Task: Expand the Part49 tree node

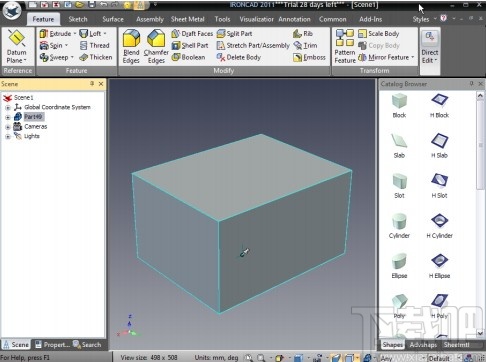Action: (x=8, y=117)
